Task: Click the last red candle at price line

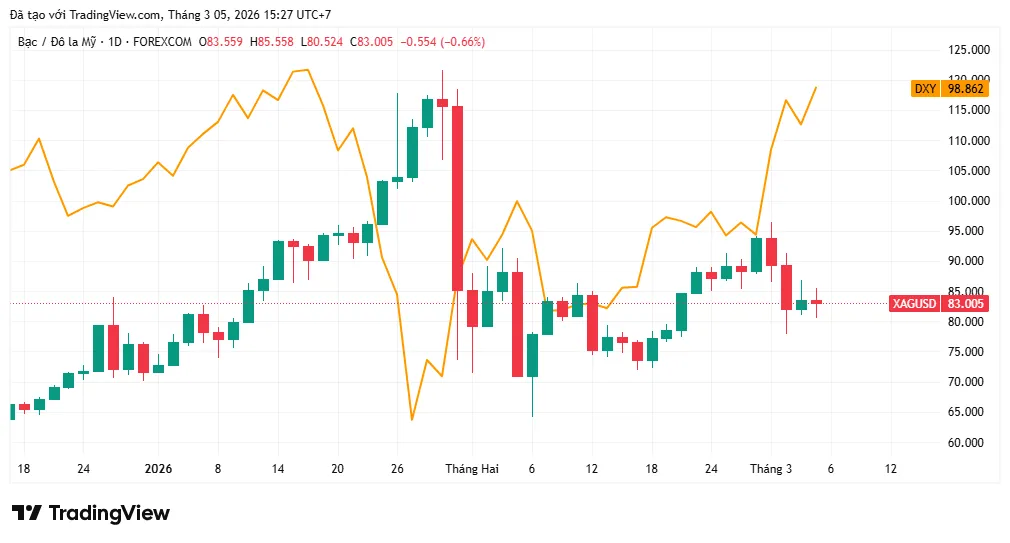Action: [x=816, y=302]
